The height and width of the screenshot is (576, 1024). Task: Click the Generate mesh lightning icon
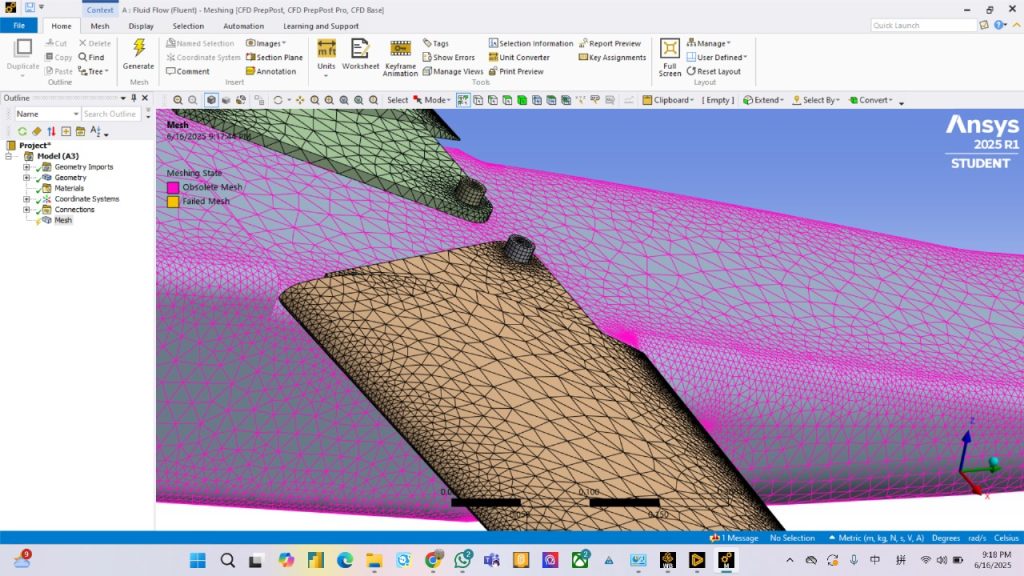[138, 49]
